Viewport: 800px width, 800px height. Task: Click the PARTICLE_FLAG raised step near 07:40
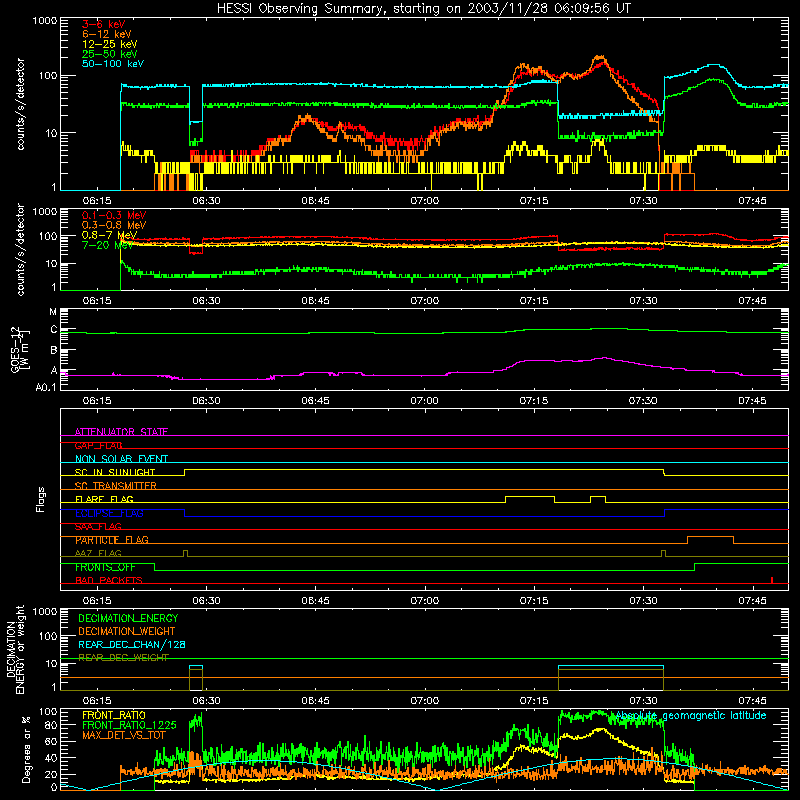pos(710,537)
